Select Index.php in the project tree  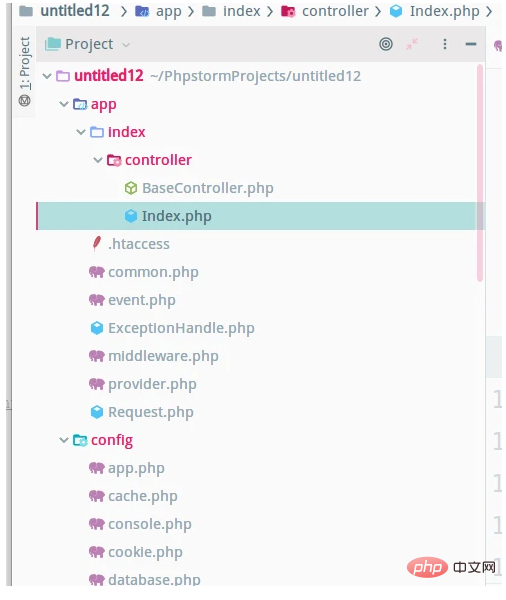coord(260,216)
